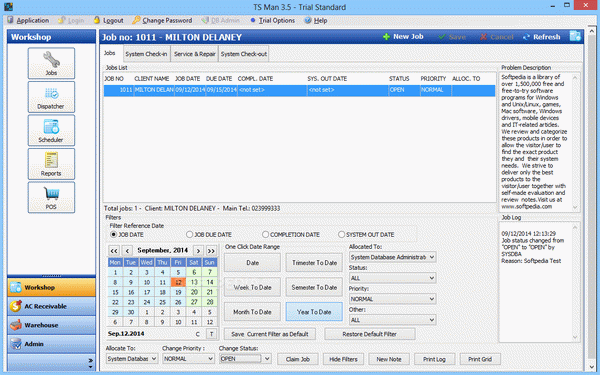Expand the Status filter dropdown

pos(392,278)
